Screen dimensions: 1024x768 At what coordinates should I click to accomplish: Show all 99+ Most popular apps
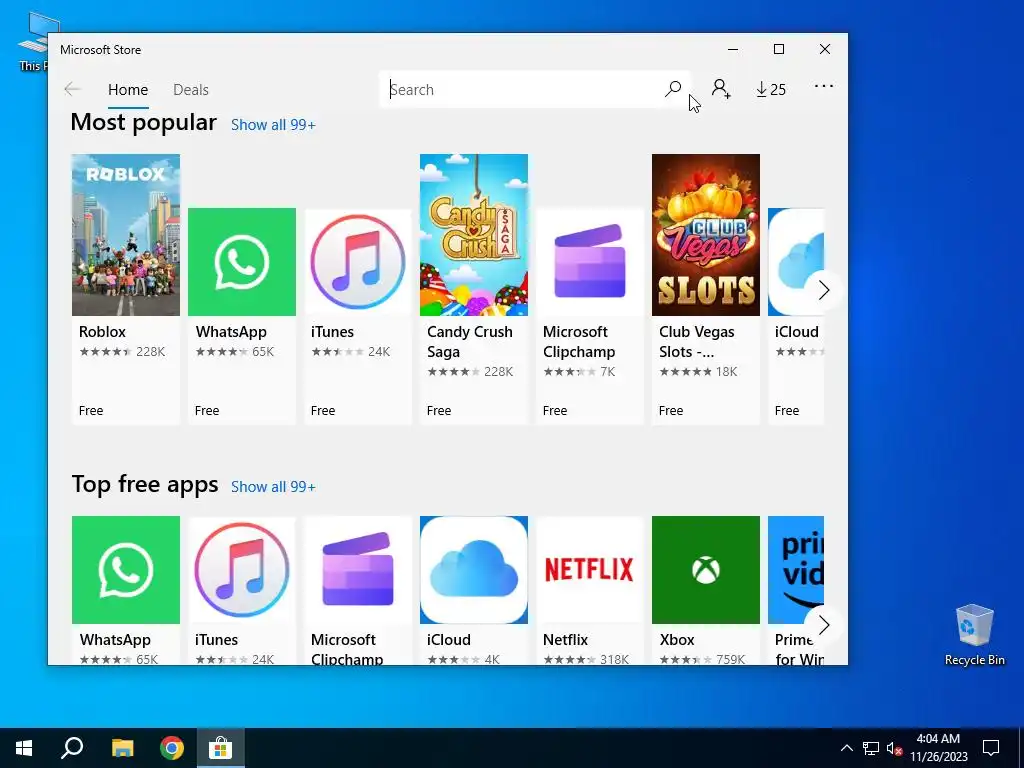point(273,125)
